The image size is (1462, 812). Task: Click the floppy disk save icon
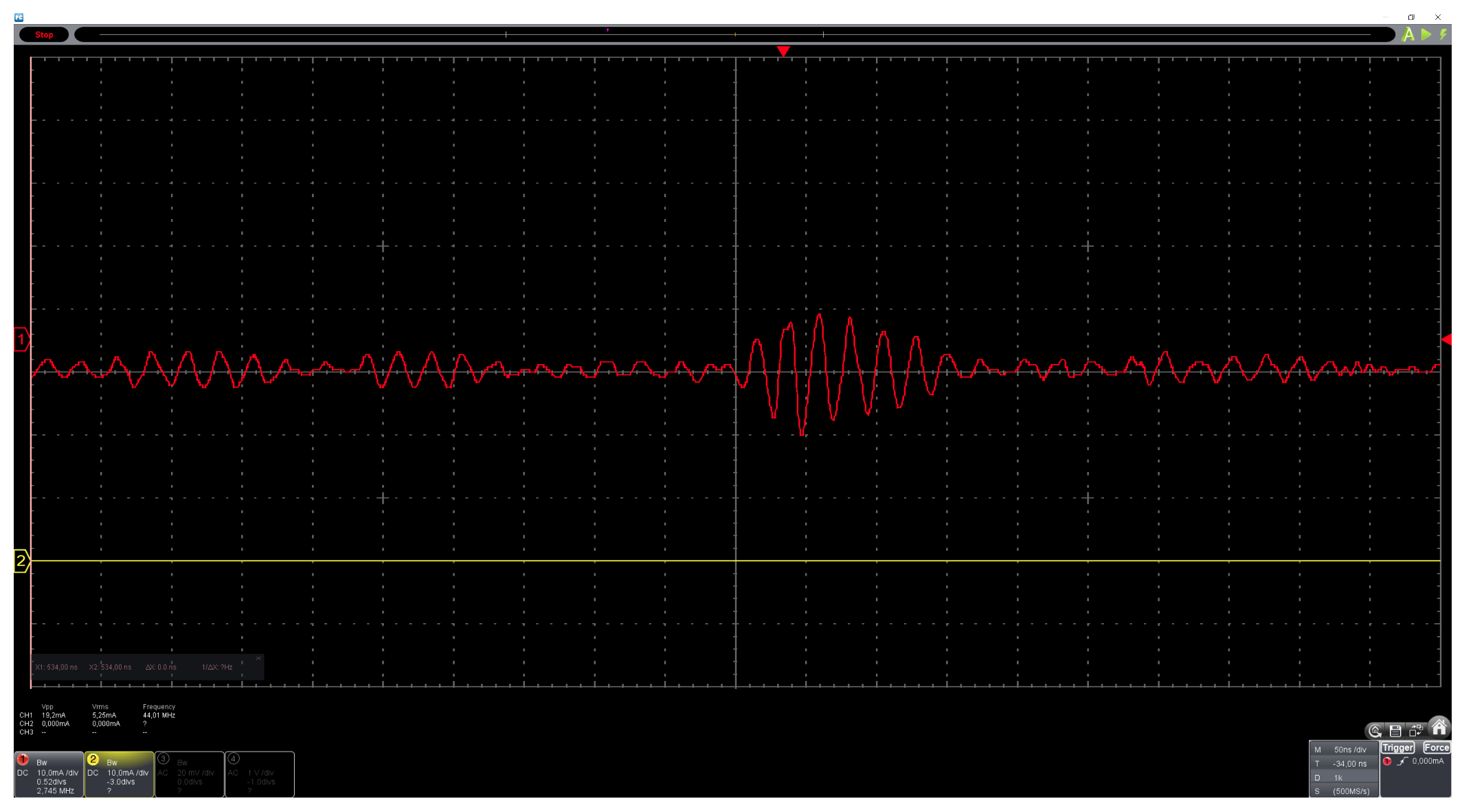(x=1395, y=731)
